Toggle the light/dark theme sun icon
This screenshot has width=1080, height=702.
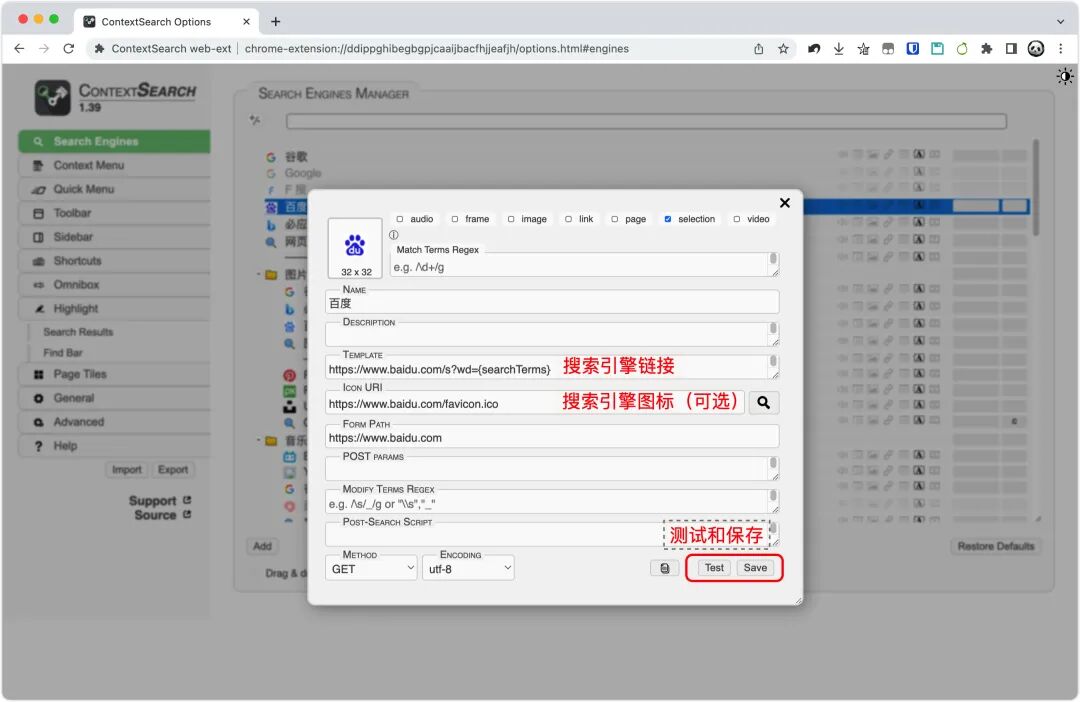click(1064, 76)
